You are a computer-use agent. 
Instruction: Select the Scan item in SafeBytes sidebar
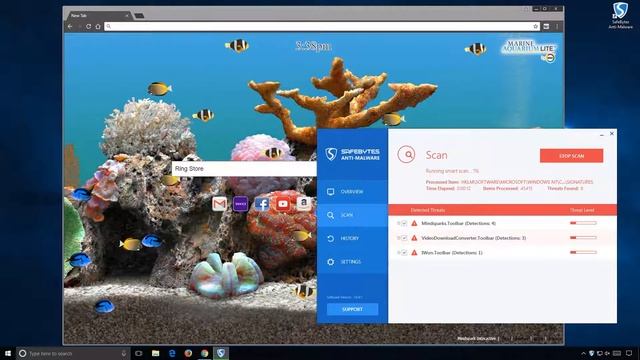[x=352, y=215]
